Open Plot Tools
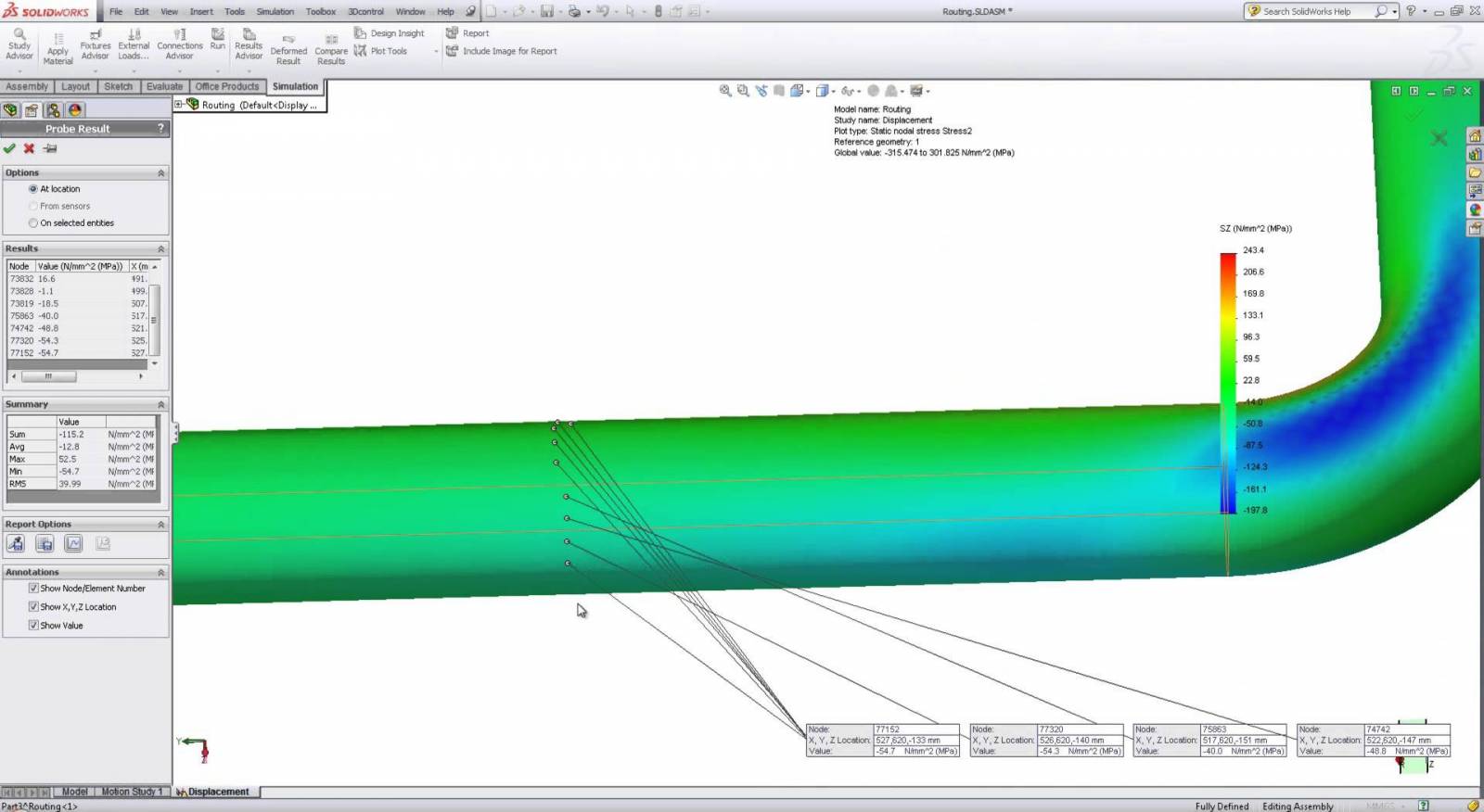 380,51
